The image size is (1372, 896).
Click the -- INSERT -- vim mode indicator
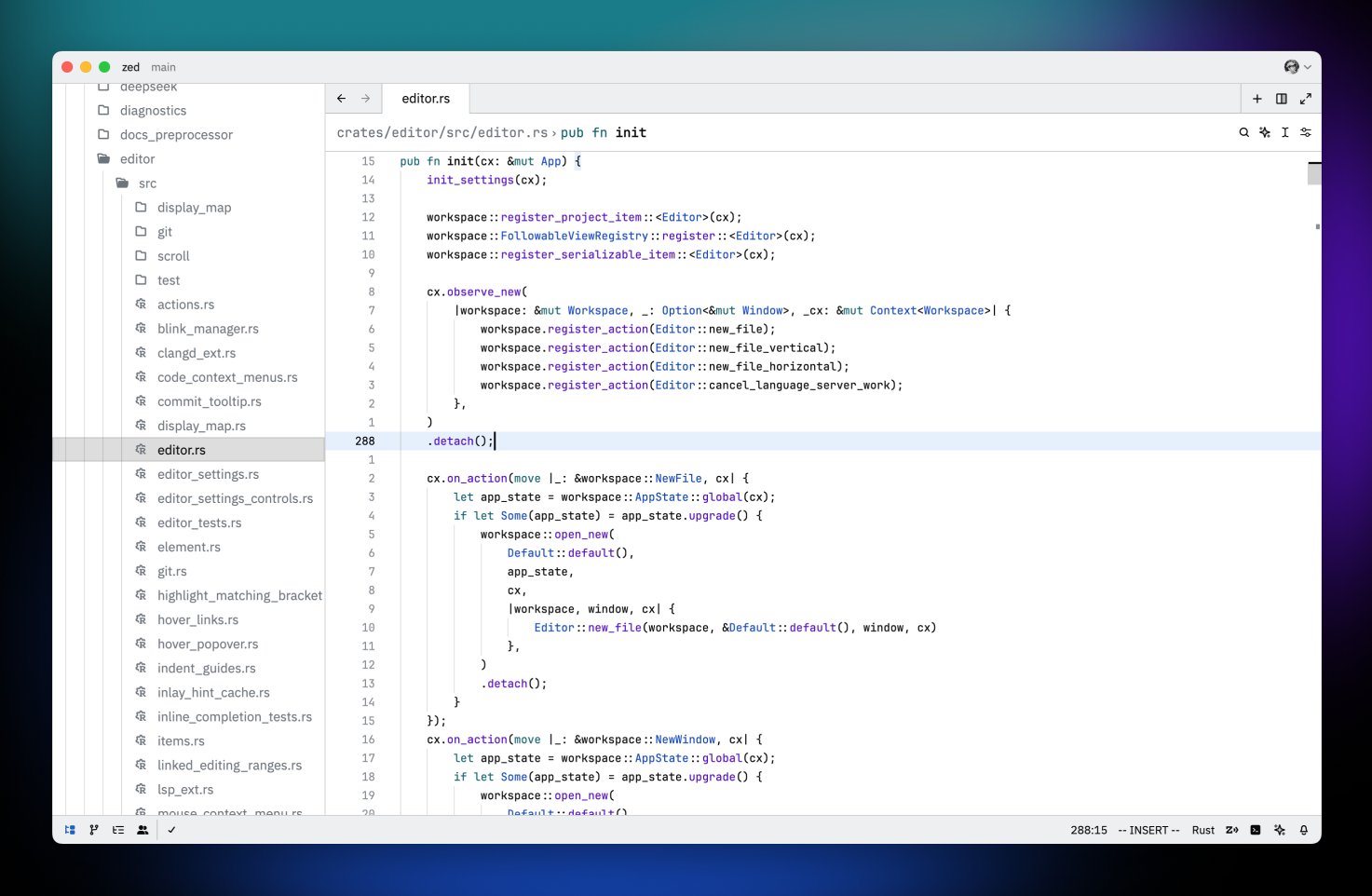pos(1148,830)
